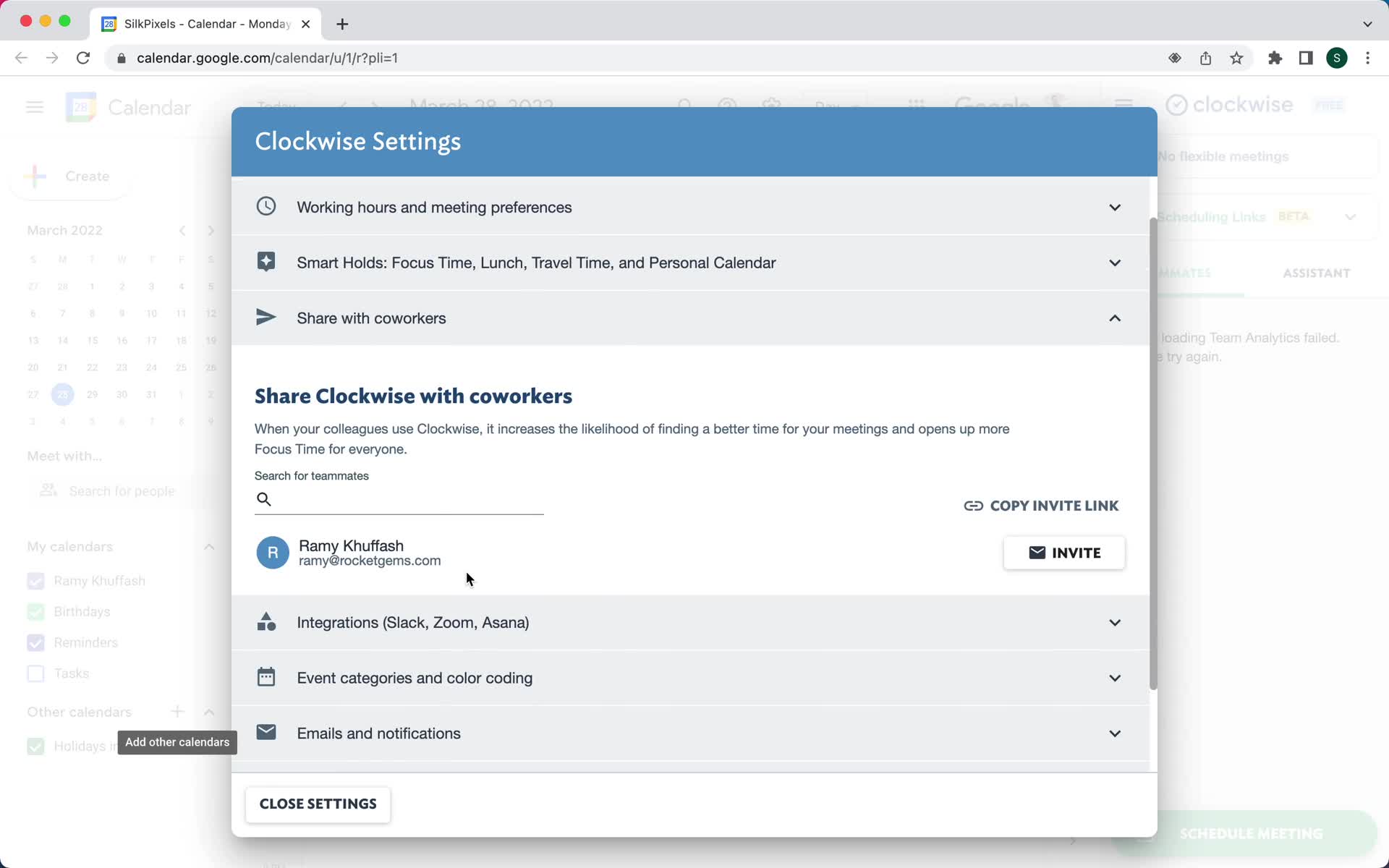Click the browser back arrow
The height and width of the screenshot is (868, 1389).
pos(21,58)
